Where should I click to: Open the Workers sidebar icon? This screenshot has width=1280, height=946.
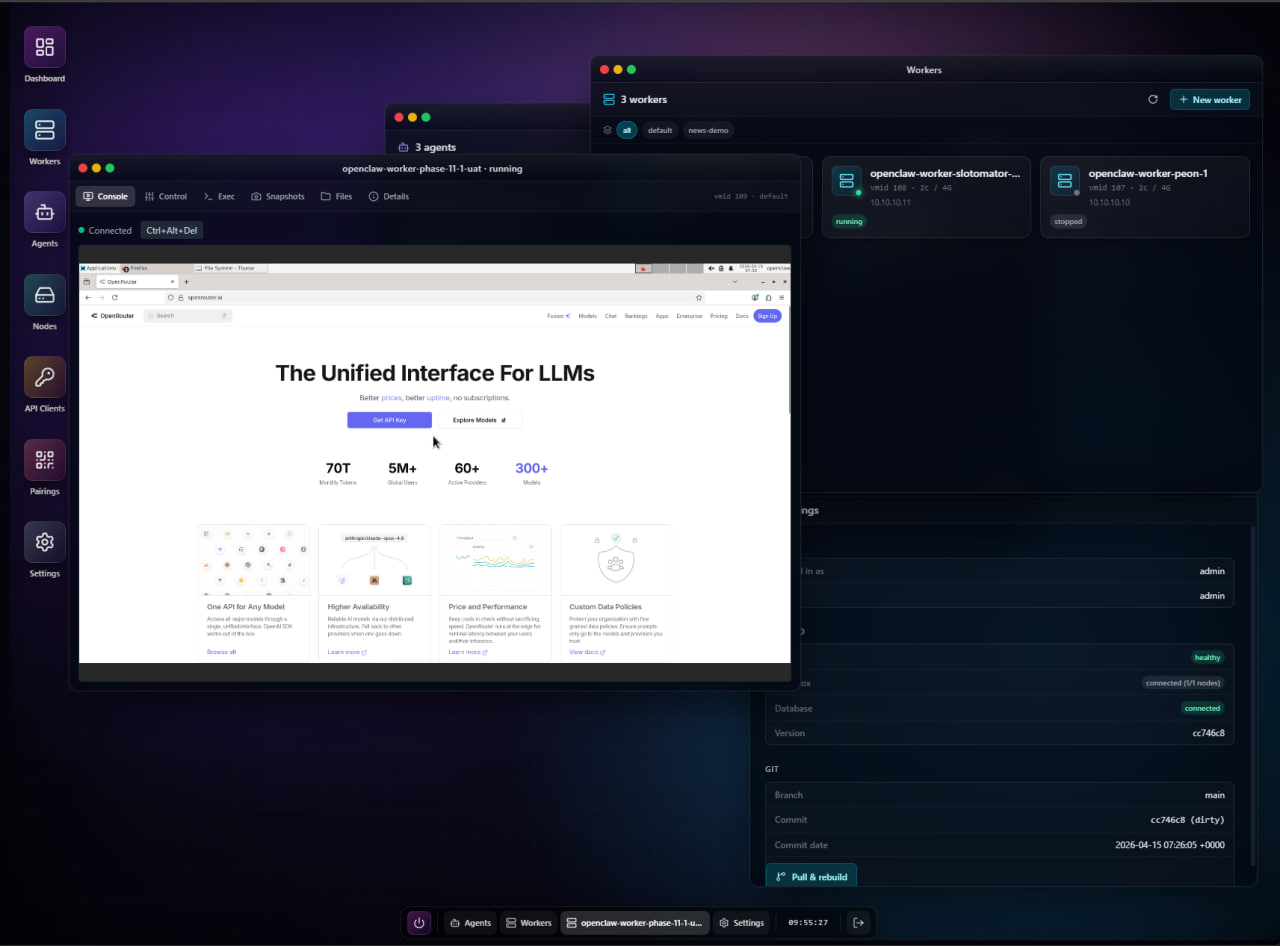click(x=45, y=130)
